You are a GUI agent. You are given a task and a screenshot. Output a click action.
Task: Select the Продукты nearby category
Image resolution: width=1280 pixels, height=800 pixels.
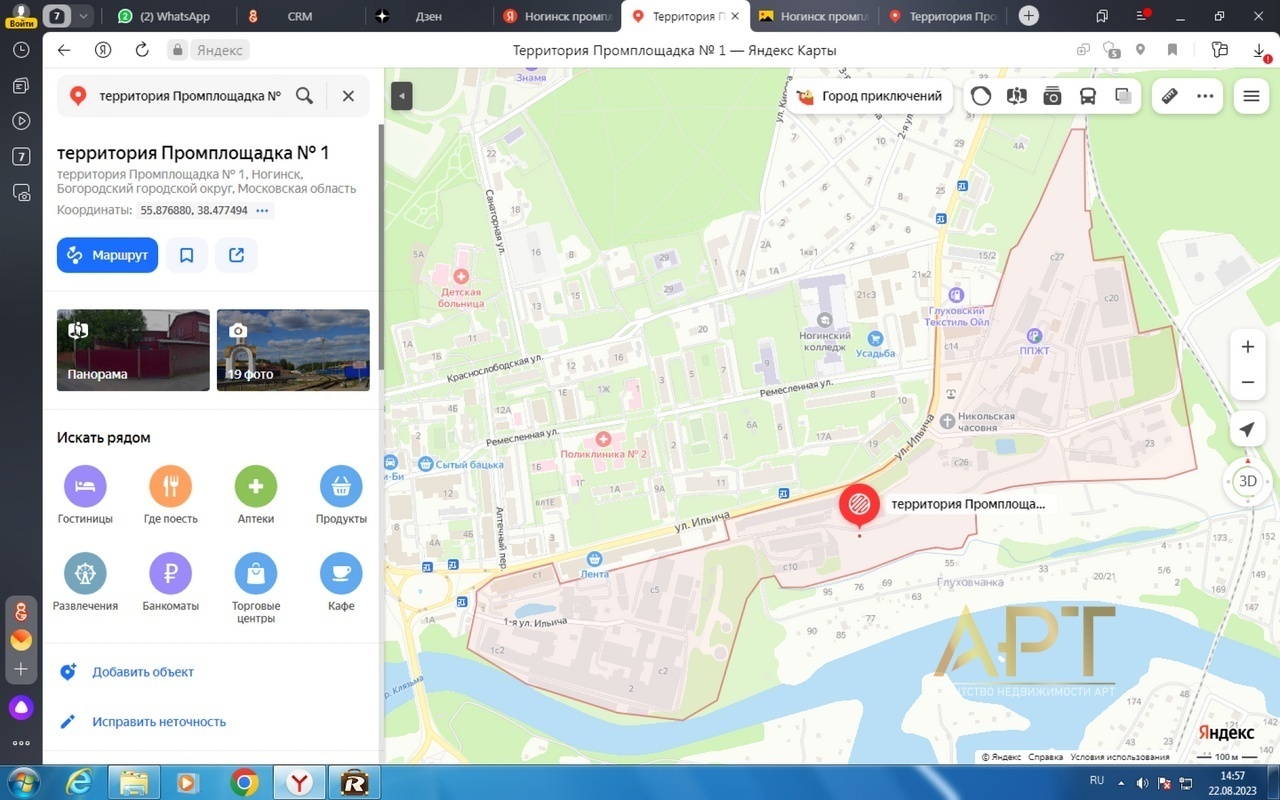click(341, 495)
